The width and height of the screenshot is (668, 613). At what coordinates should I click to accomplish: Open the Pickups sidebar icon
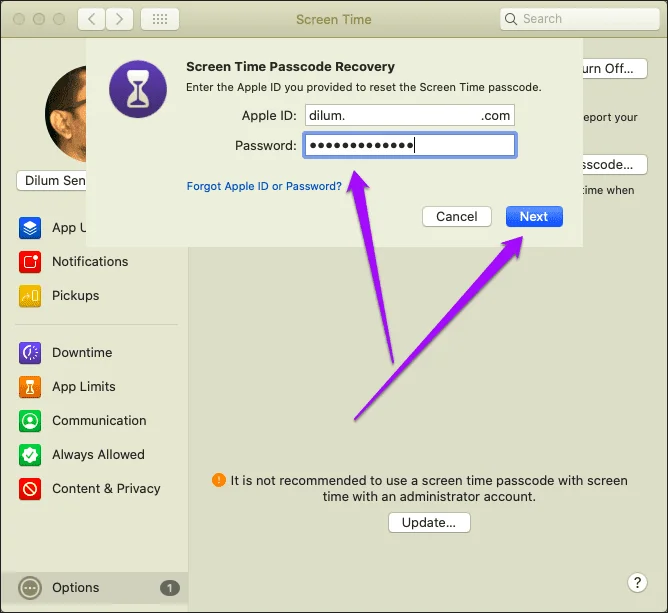pos(30,296)
